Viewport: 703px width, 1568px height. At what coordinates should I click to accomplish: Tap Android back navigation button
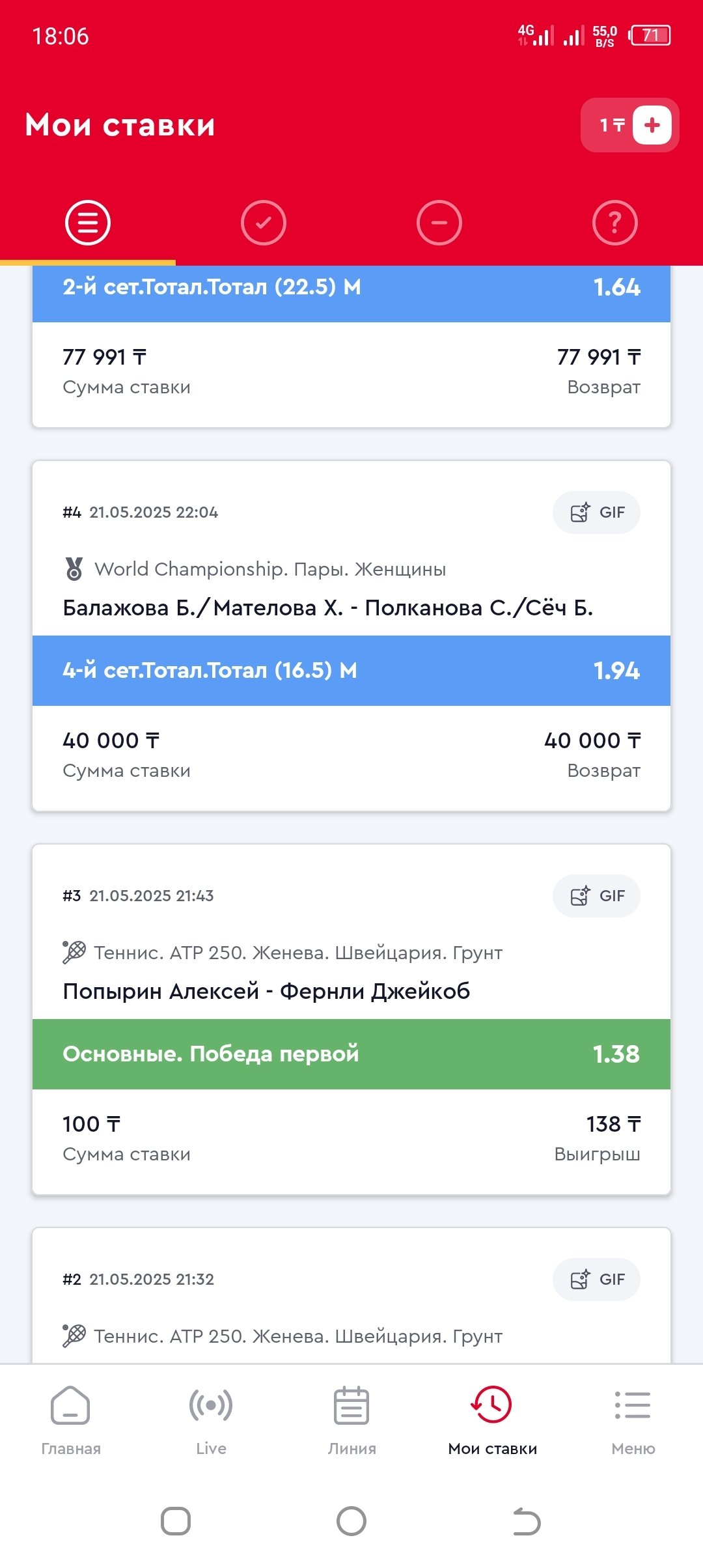coord(527,1522)
